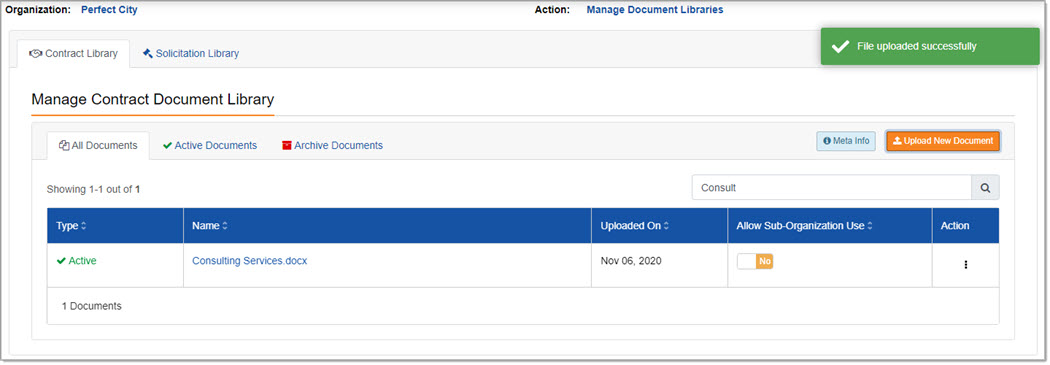This screenshot has width=1050, height=365.
Task: Open the Consulting Services.docx link
Action: [x=249, y=261]
